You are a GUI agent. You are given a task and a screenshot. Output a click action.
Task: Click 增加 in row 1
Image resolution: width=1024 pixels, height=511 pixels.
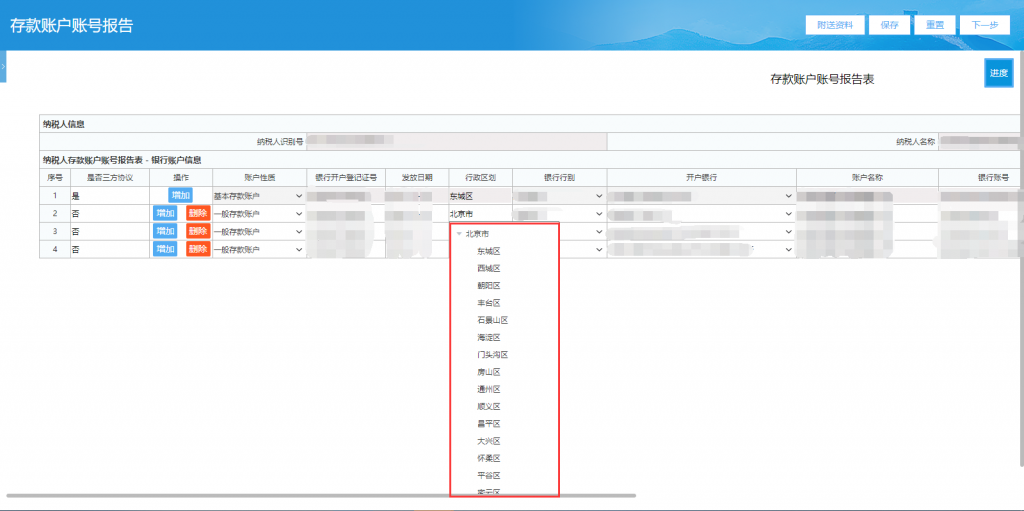point(180,195)
